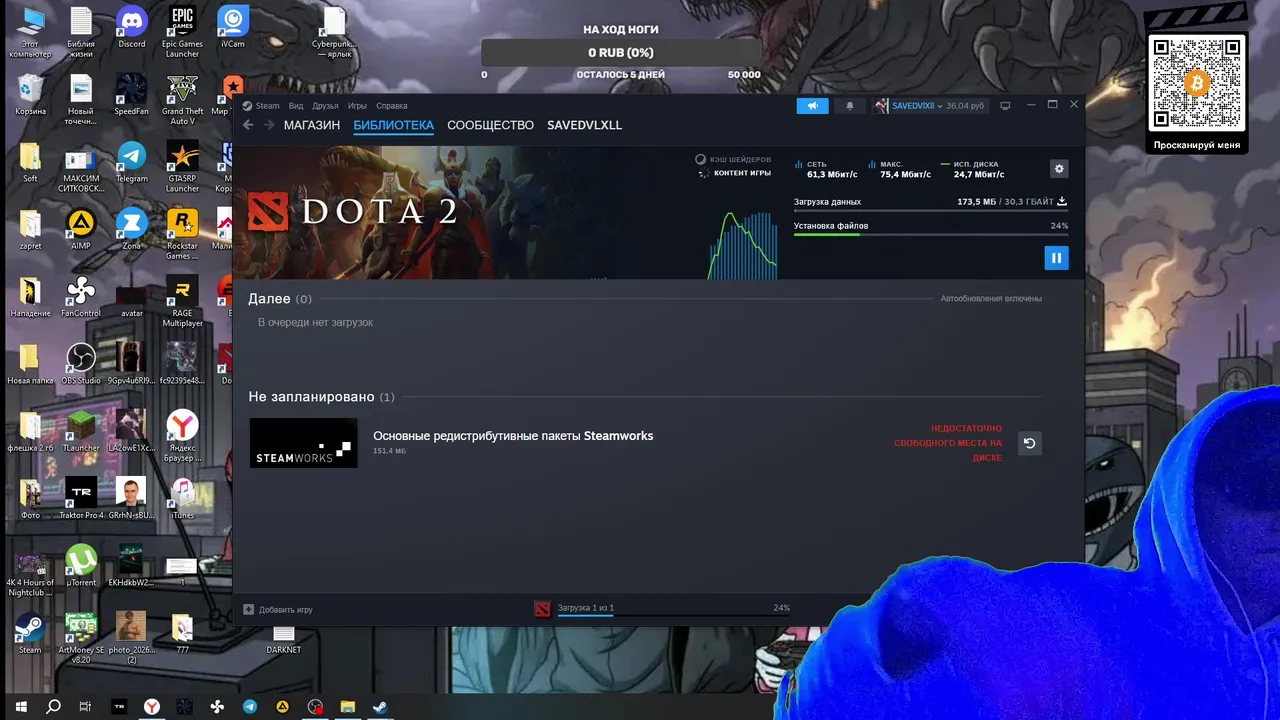
Task: Click File Explorer on the taskbar
Action: tap(348, 706)
